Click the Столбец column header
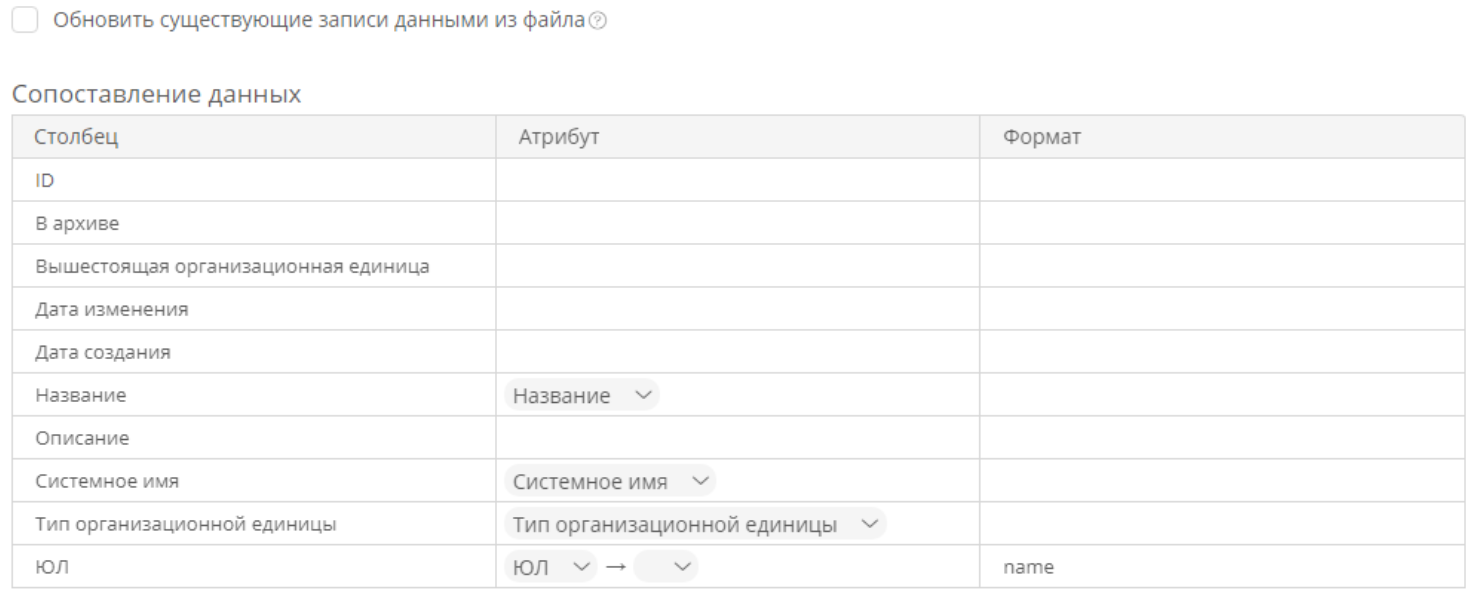 [254, 137]
